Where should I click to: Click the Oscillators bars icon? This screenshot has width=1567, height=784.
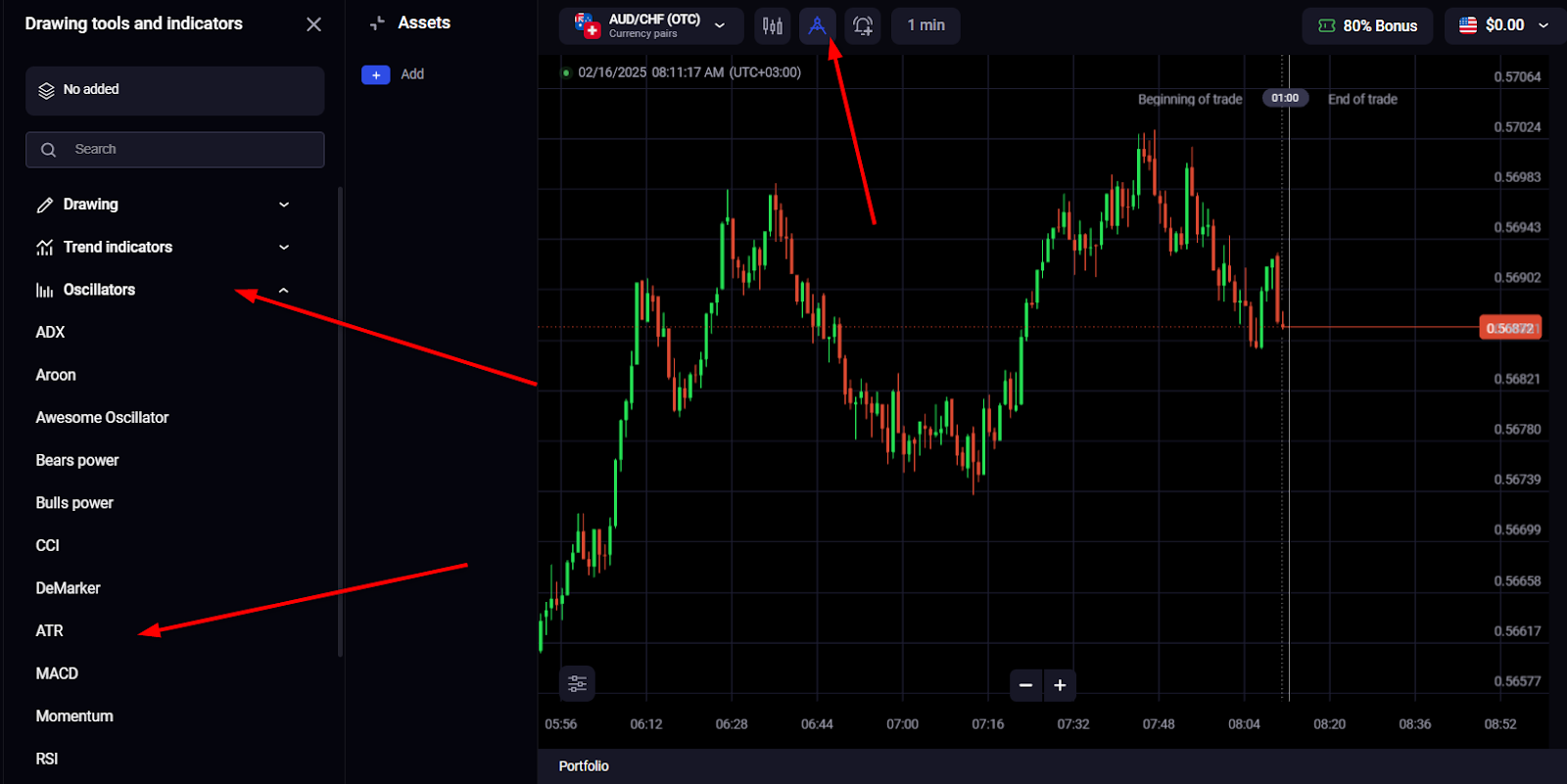pyautogui.click(x=45, y=290)
